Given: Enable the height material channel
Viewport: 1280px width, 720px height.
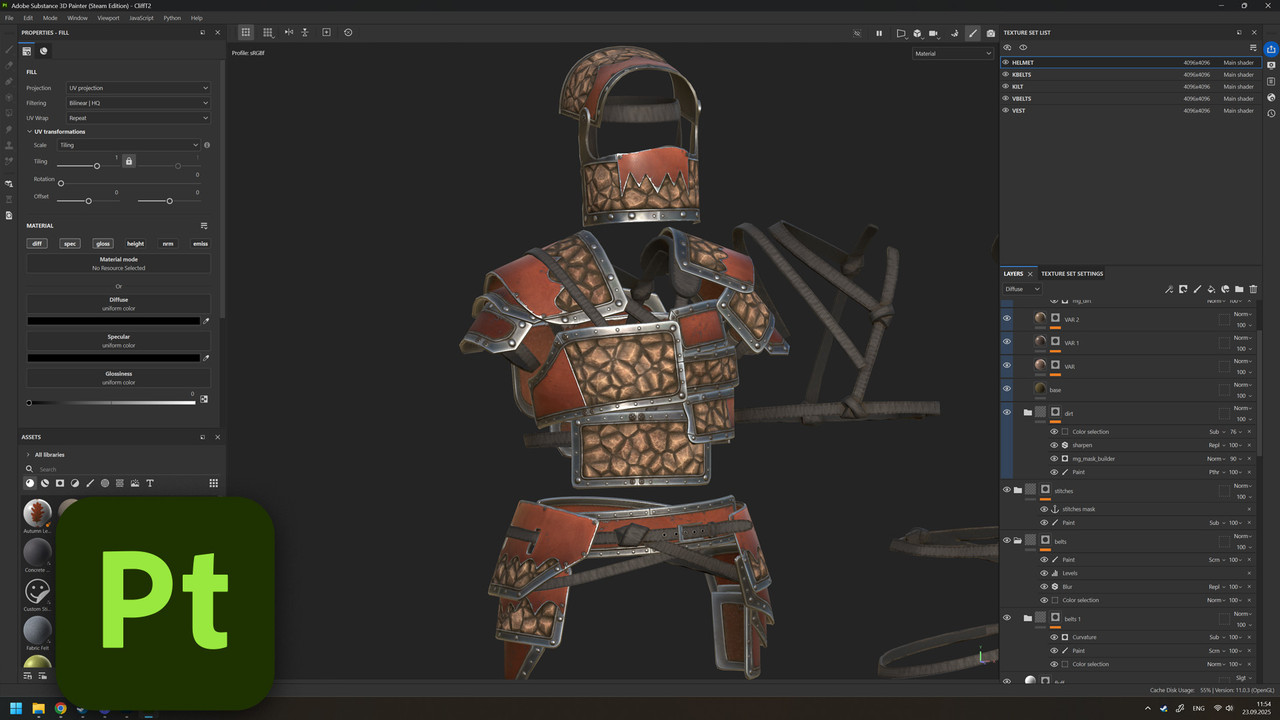Looking at the screenshot, I should click(135, 243).
